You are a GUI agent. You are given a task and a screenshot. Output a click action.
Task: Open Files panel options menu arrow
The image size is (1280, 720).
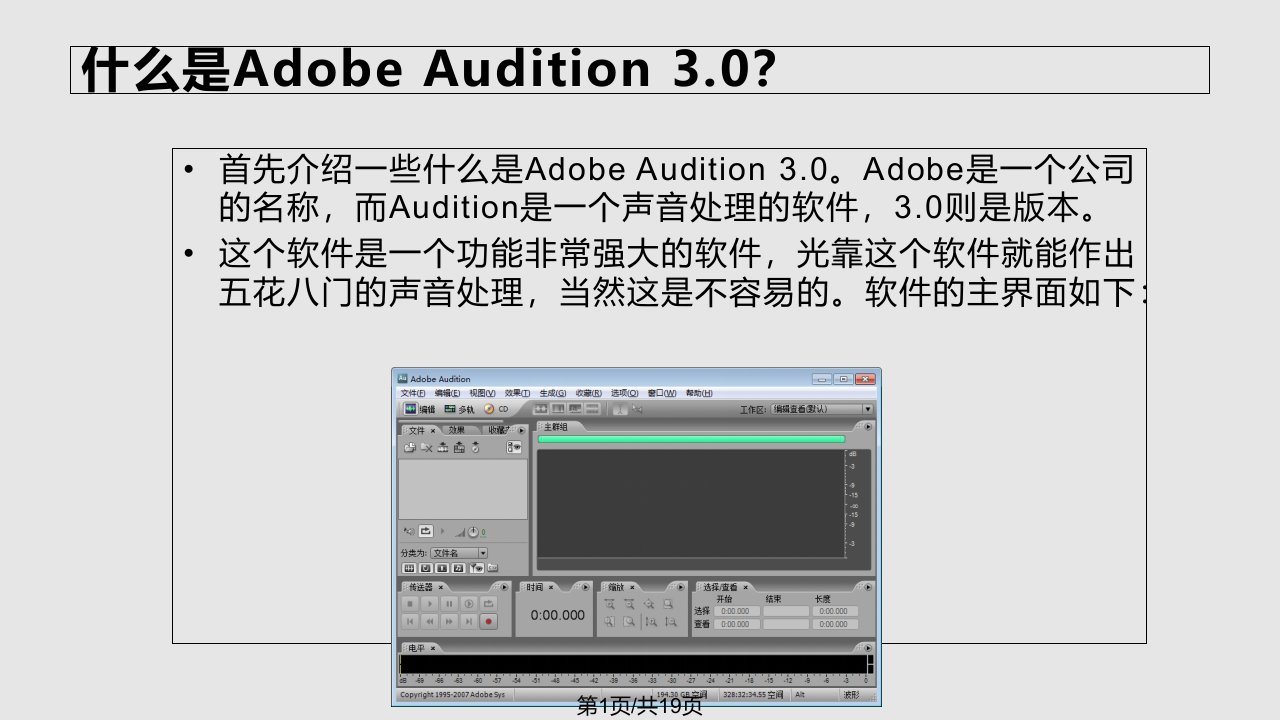pos(521,431)
